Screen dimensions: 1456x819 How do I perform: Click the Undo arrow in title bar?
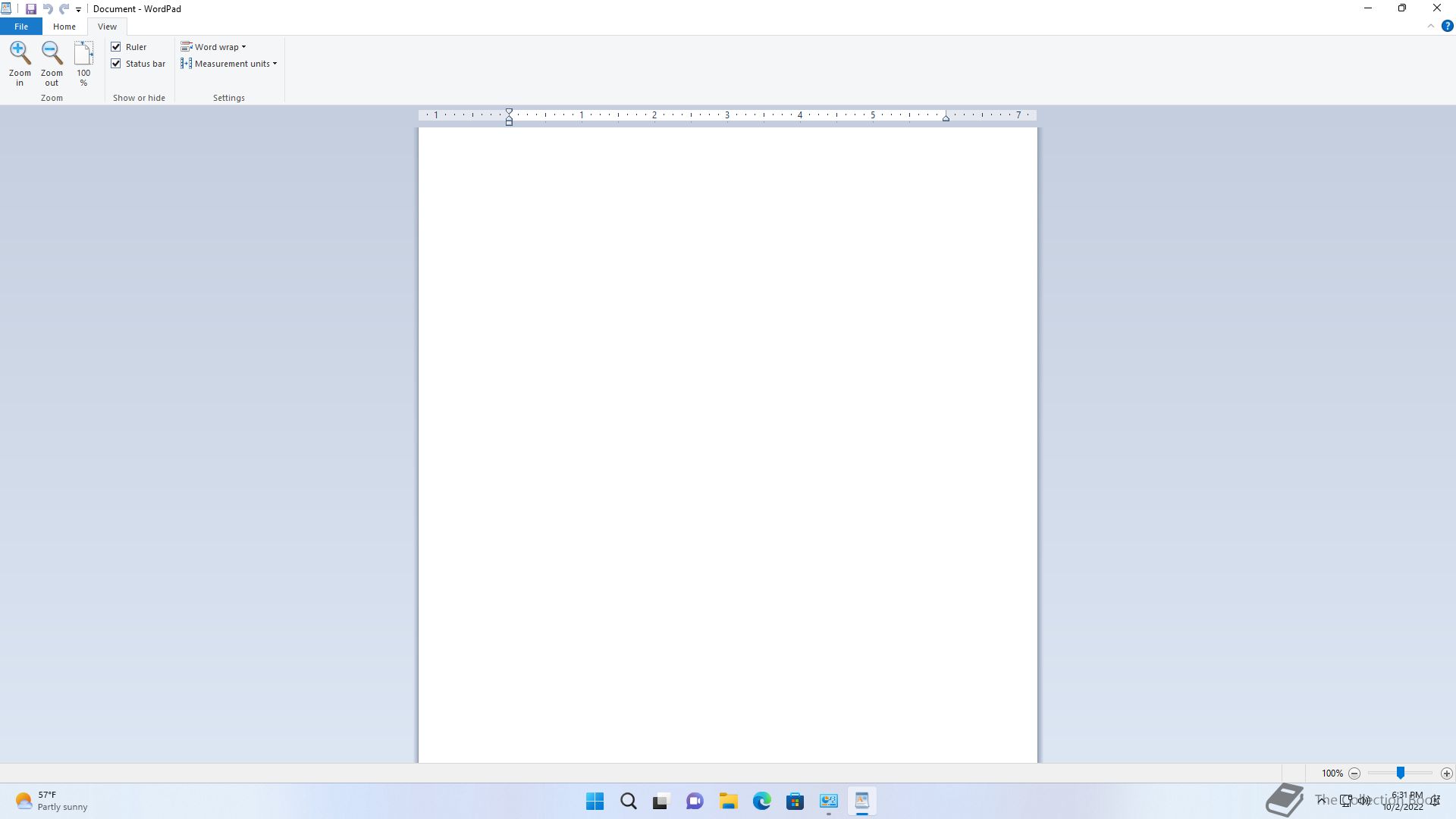(x=48, y=9)
